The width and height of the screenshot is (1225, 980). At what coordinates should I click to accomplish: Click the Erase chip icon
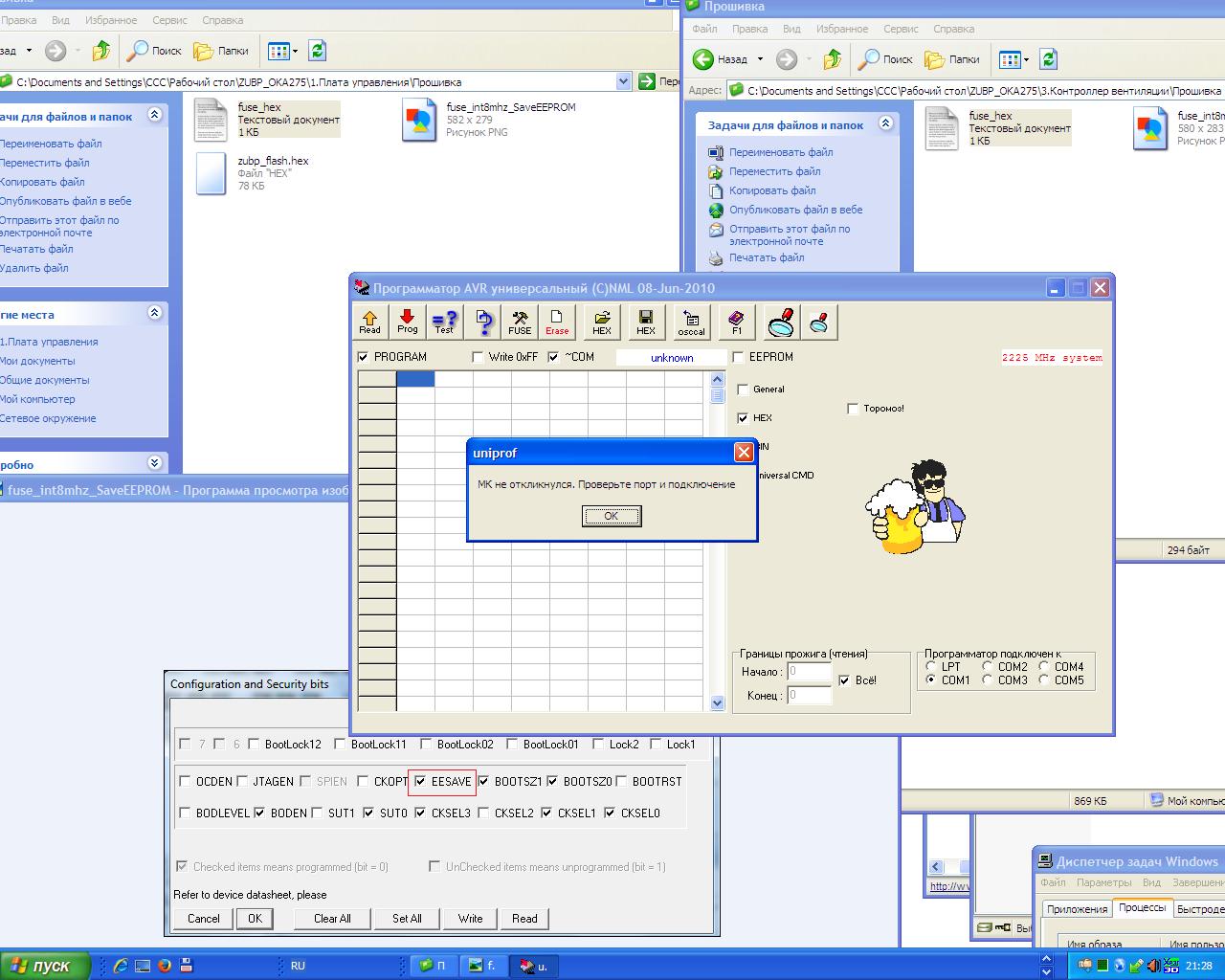[557, 322]
